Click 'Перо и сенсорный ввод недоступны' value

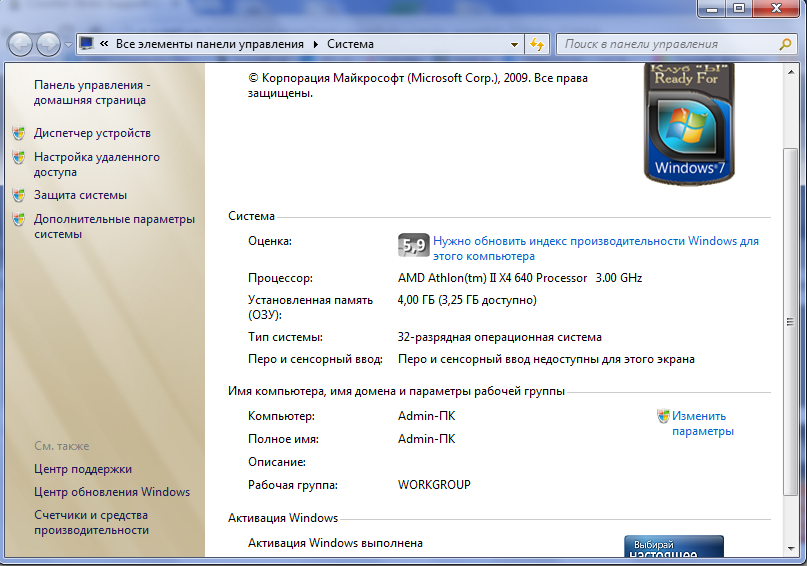(x=546, y=359)
